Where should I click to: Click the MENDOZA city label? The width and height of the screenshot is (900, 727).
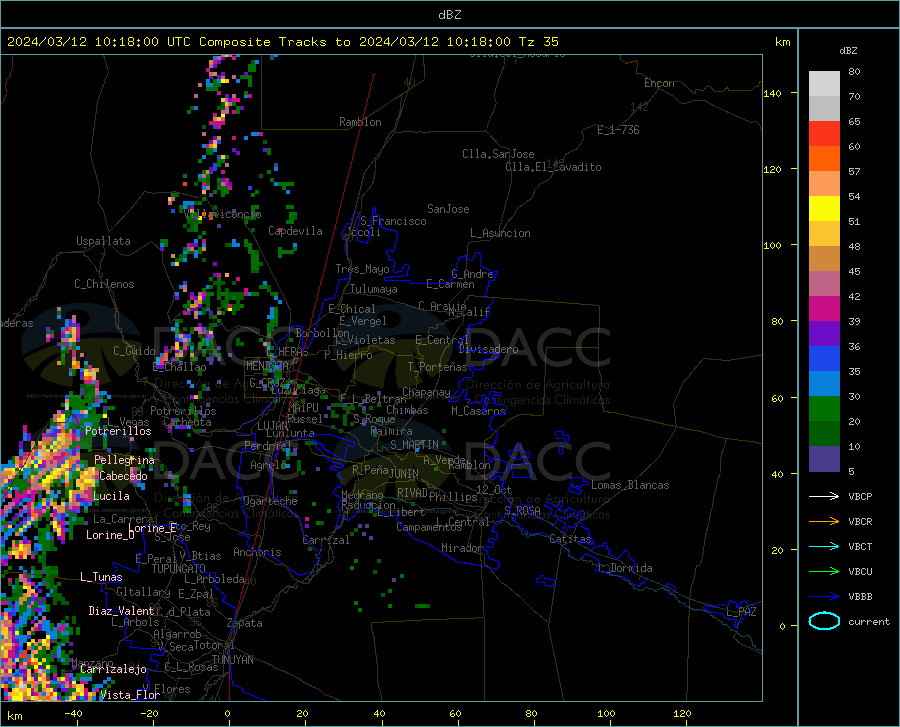coord(267,366)
